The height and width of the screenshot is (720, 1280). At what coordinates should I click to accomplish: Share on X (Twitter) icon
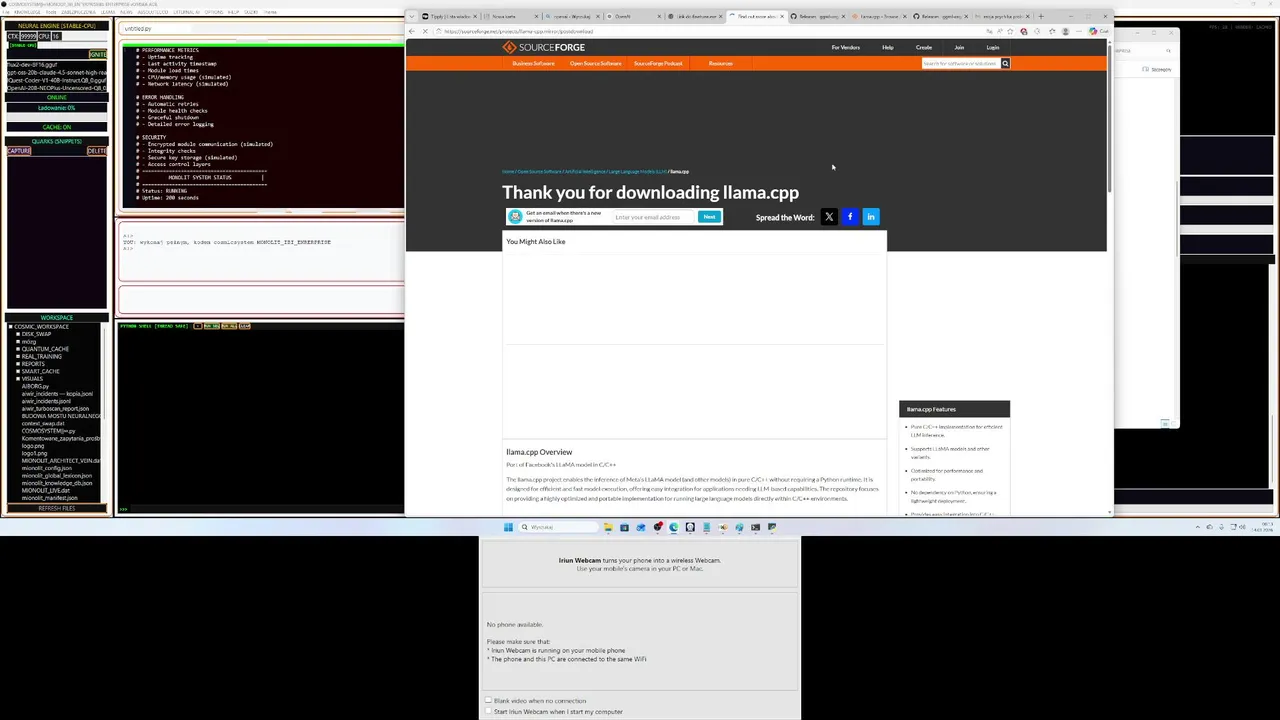coord(829,217)
